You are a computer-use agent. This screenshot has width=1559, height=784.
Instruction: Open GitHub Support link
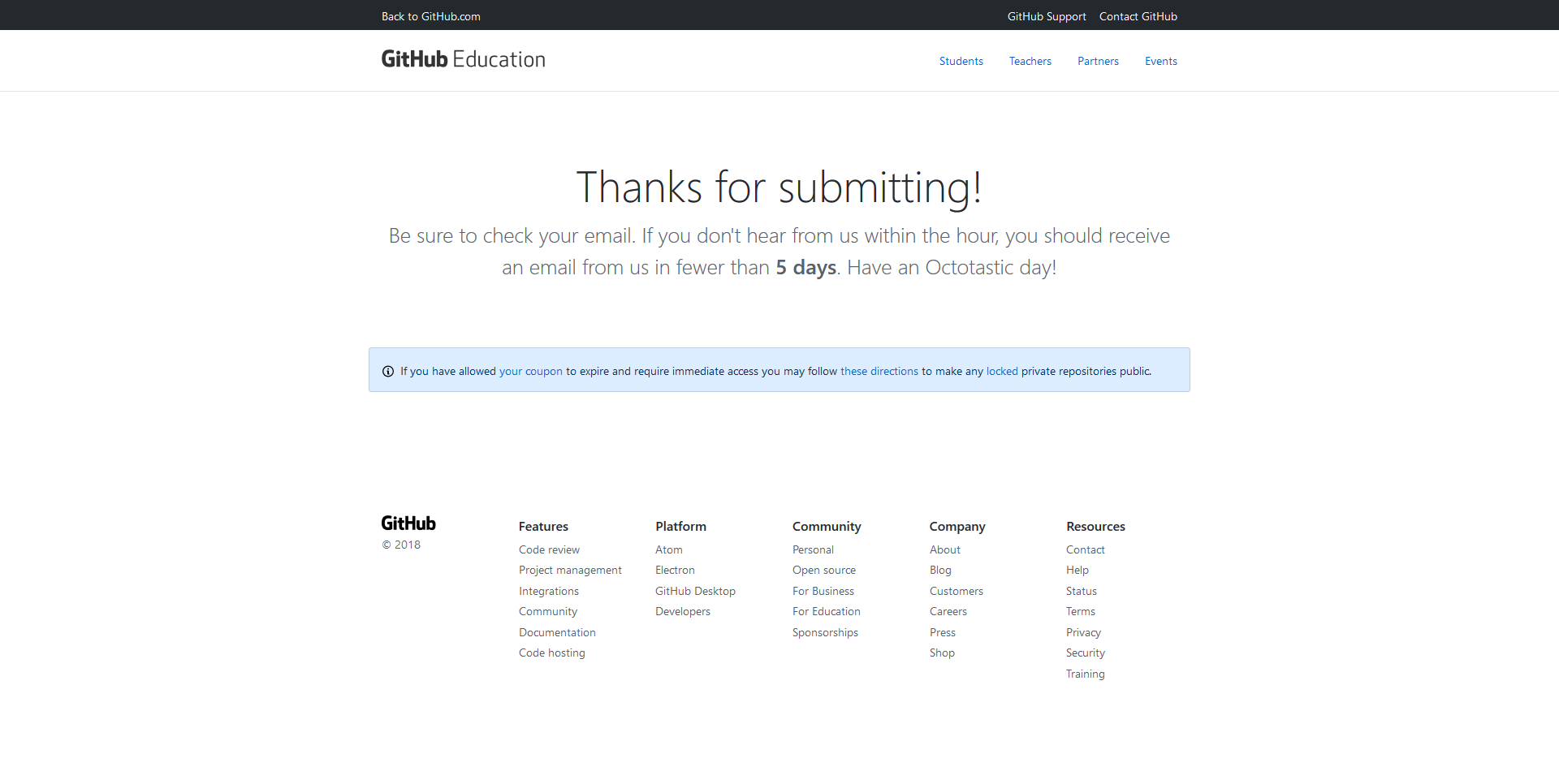point(1047,16)
